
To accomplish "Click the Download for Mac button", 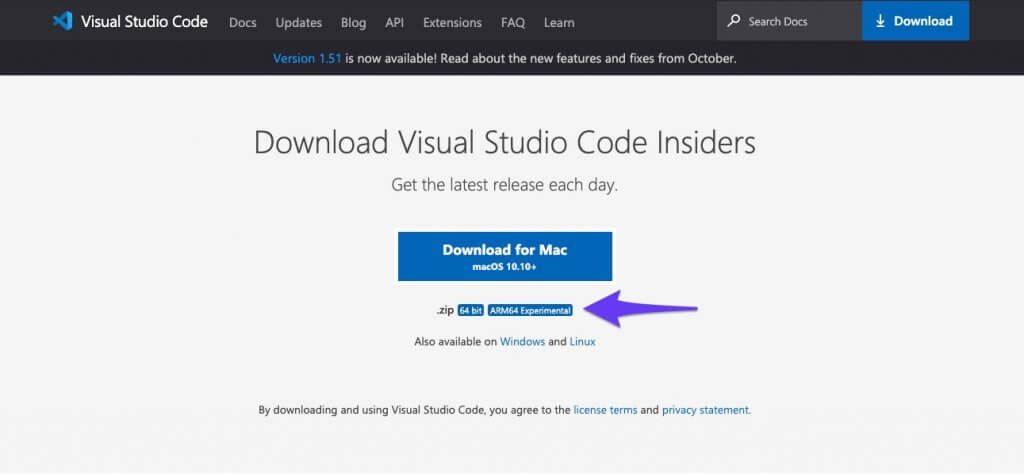I will tap(505, 256).
